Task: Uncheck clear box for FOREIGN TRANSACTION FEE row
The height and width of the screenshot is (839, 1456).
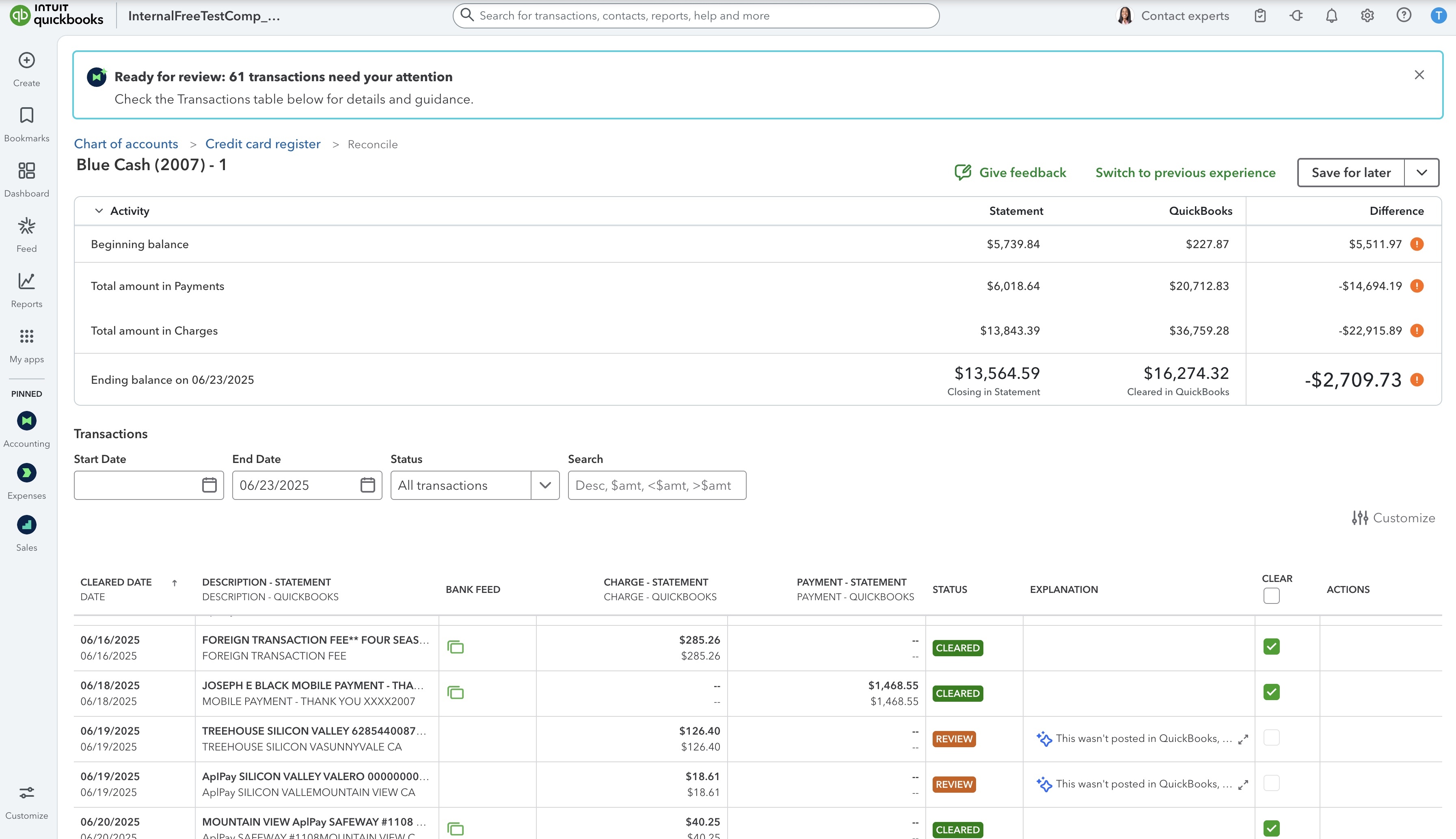Action: pos(1271,647)
